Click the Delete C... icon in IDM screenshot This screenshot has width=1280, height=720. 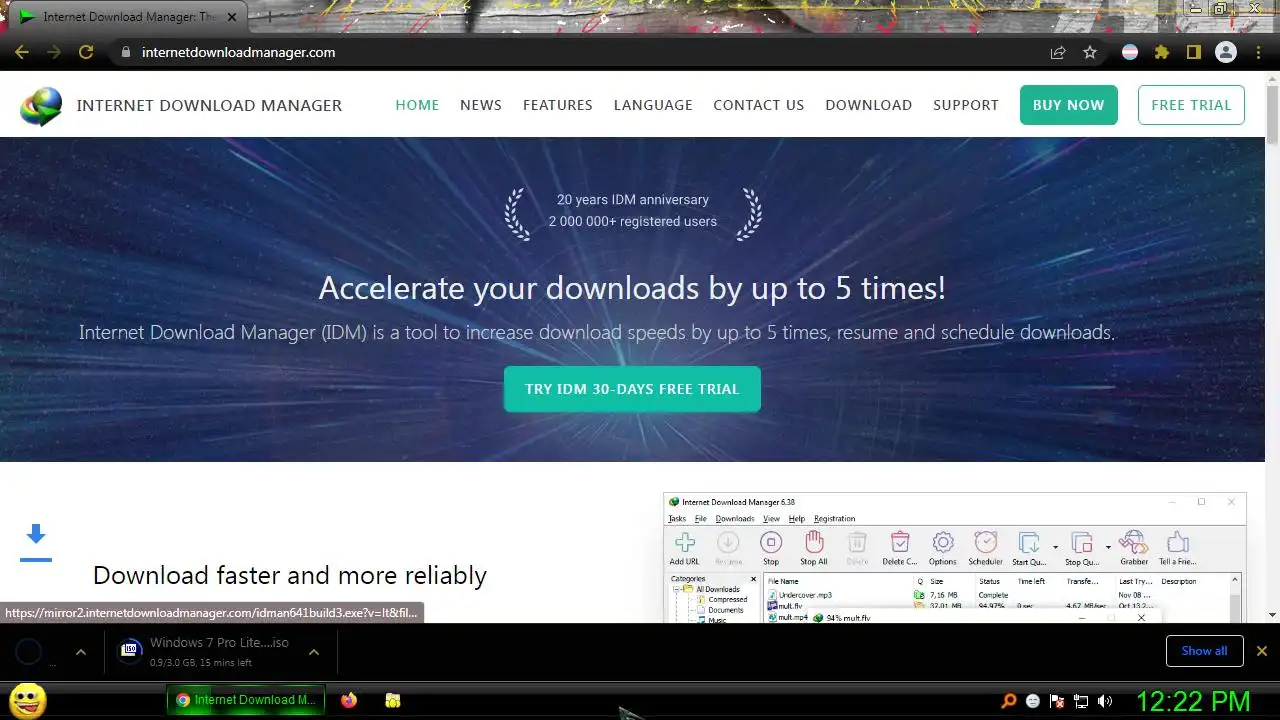tap(900, 542)
